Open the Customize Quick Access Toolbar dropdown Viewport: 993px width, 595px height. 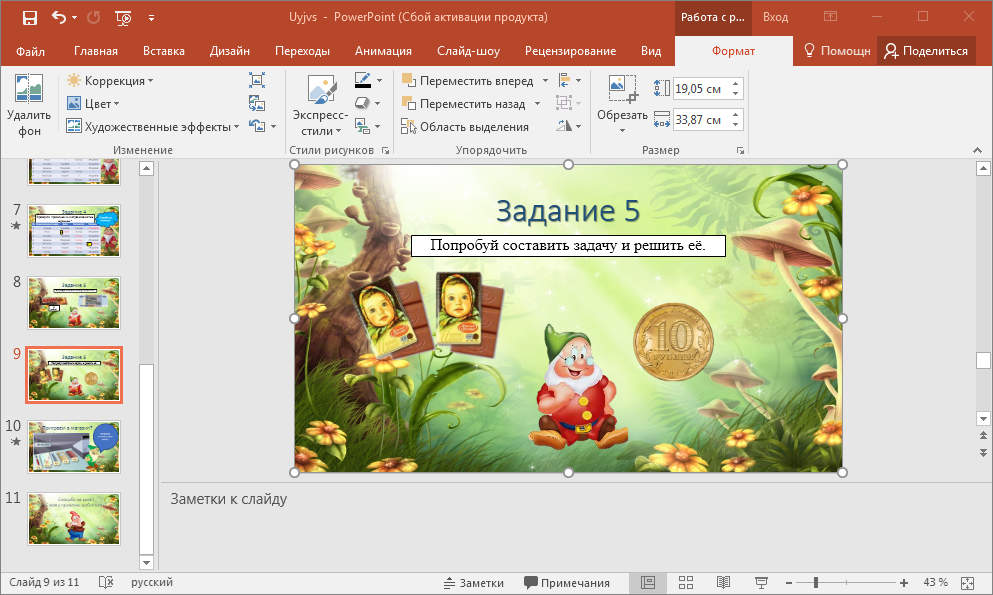pyautogui.click(x=151, y=18)
